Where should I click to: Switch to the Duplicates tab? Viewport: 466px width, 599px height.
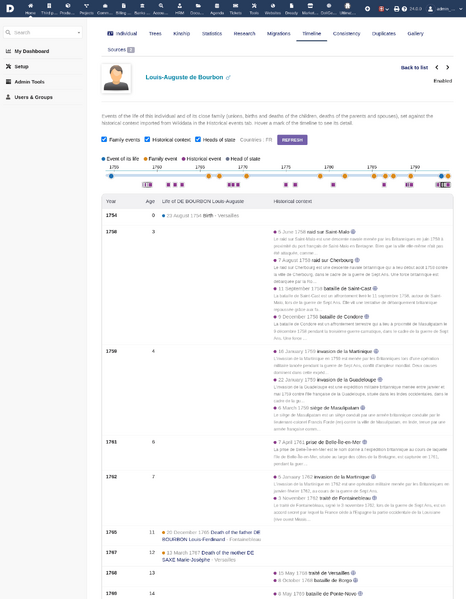pyautogui.click(x=384, y=34)
